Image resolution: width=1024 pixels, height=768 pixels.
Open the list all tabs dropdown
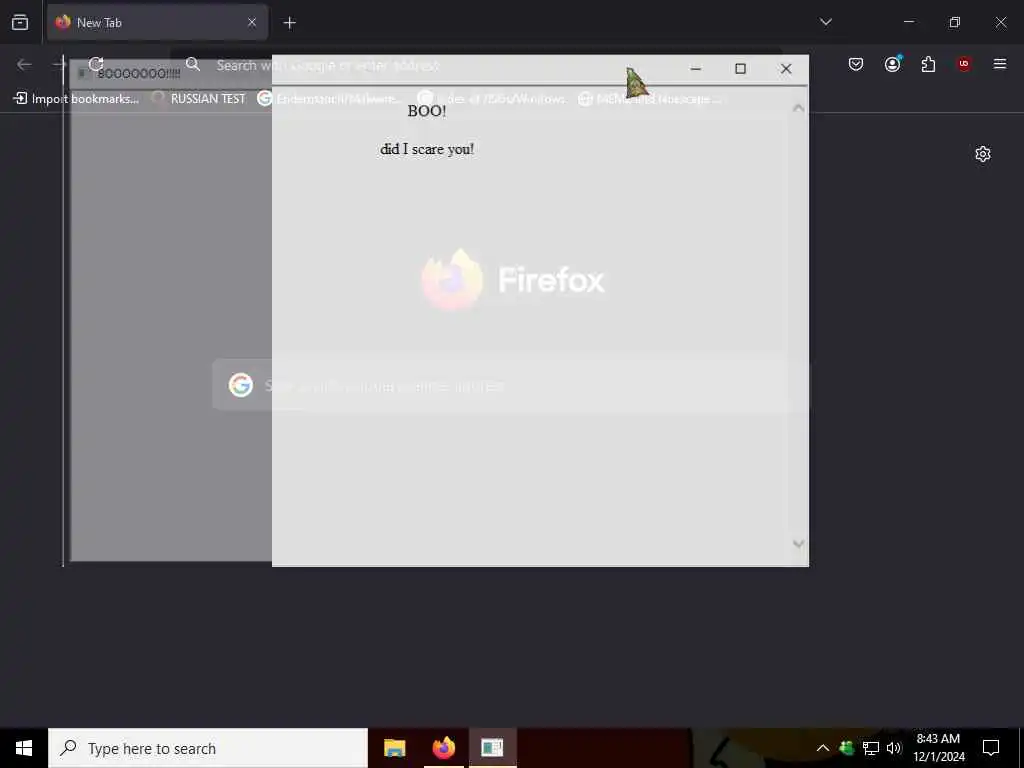coord(825,22)
